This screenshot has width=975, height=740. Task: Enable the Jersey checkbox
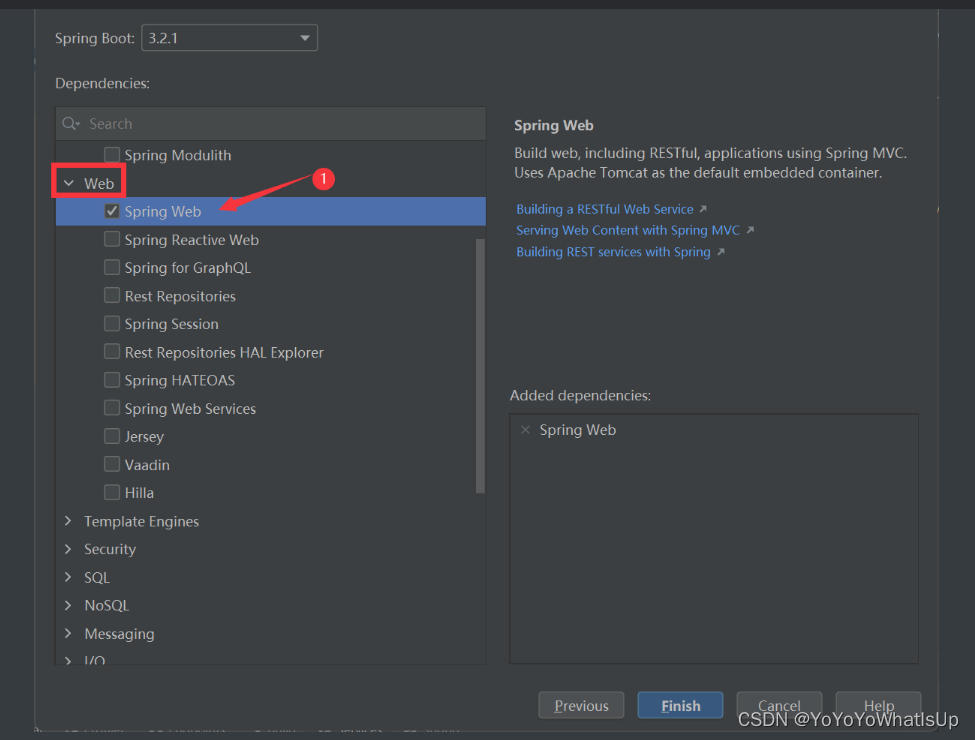point(112,437)
